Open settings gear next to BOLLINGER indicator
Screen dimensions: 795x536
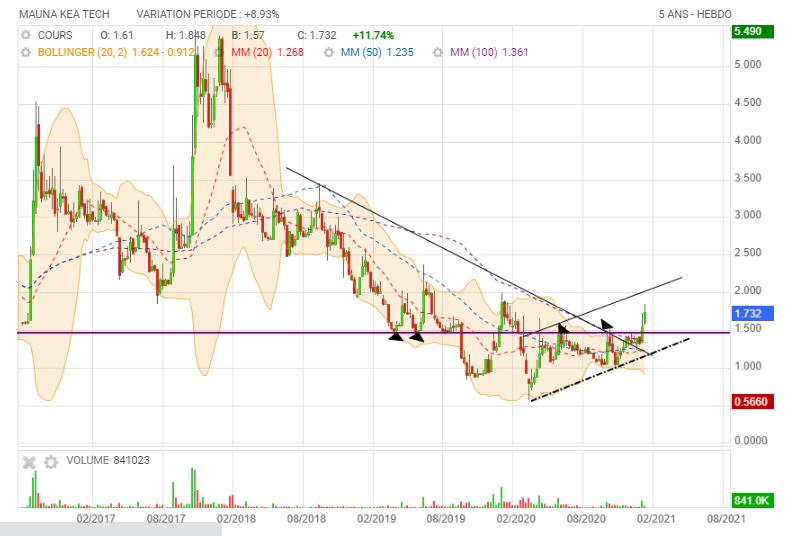coord(26,52)
